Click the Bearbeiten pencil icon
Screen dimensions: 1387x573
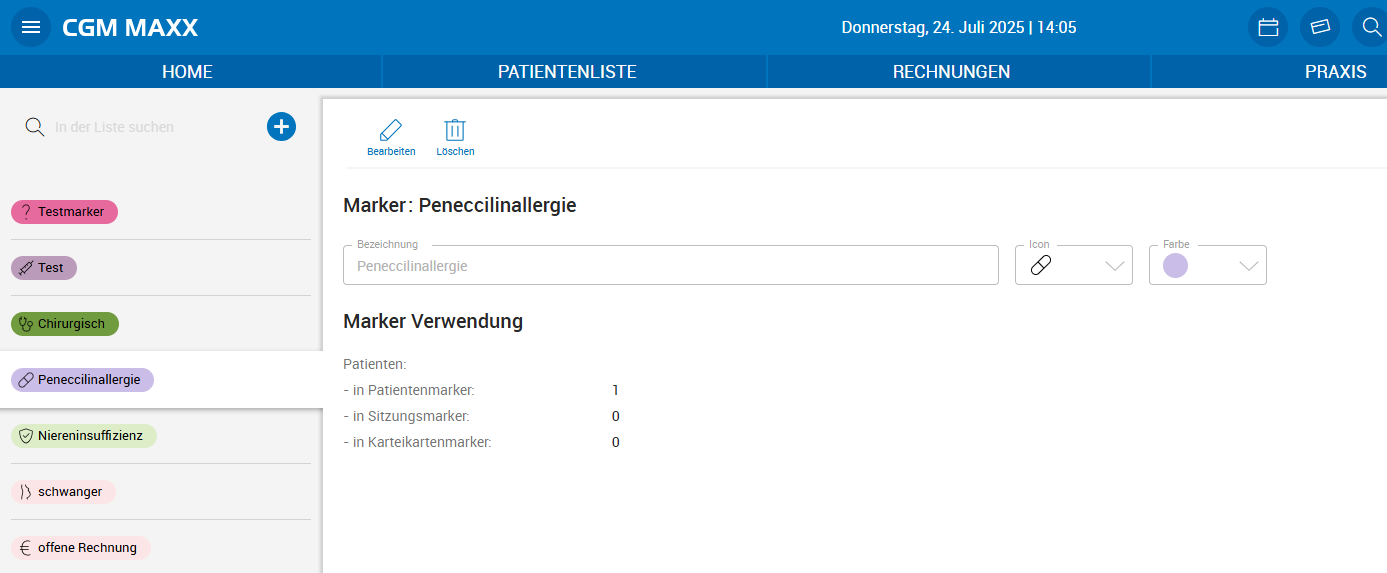391,131
